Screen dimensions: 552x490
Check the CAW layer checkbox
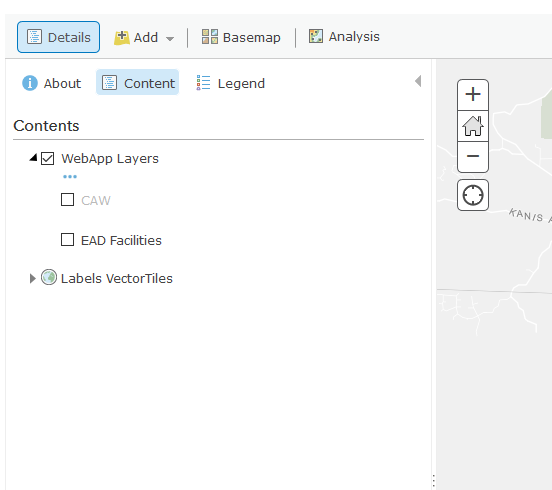(x=67, y=200)
